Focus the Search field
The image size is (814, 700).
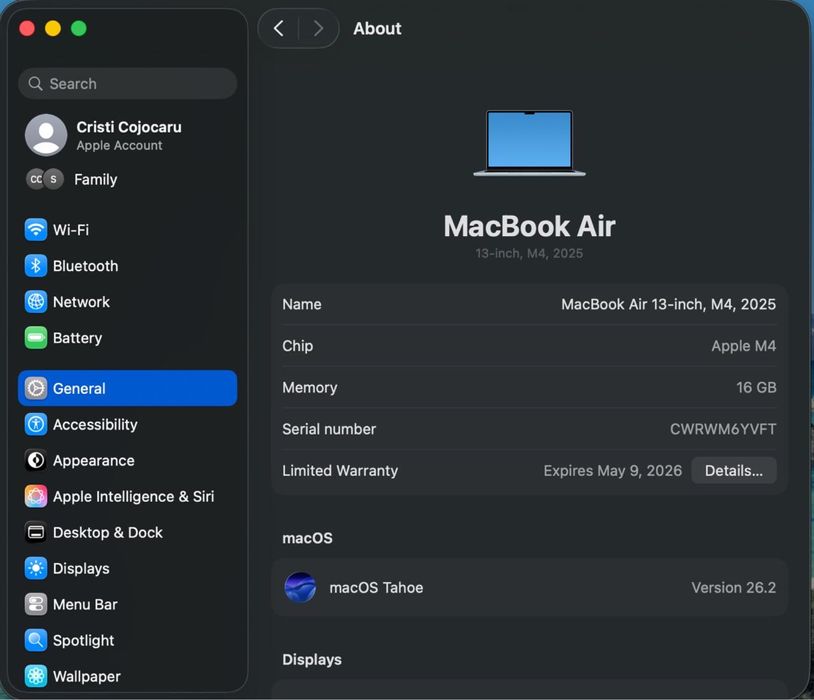128,84
